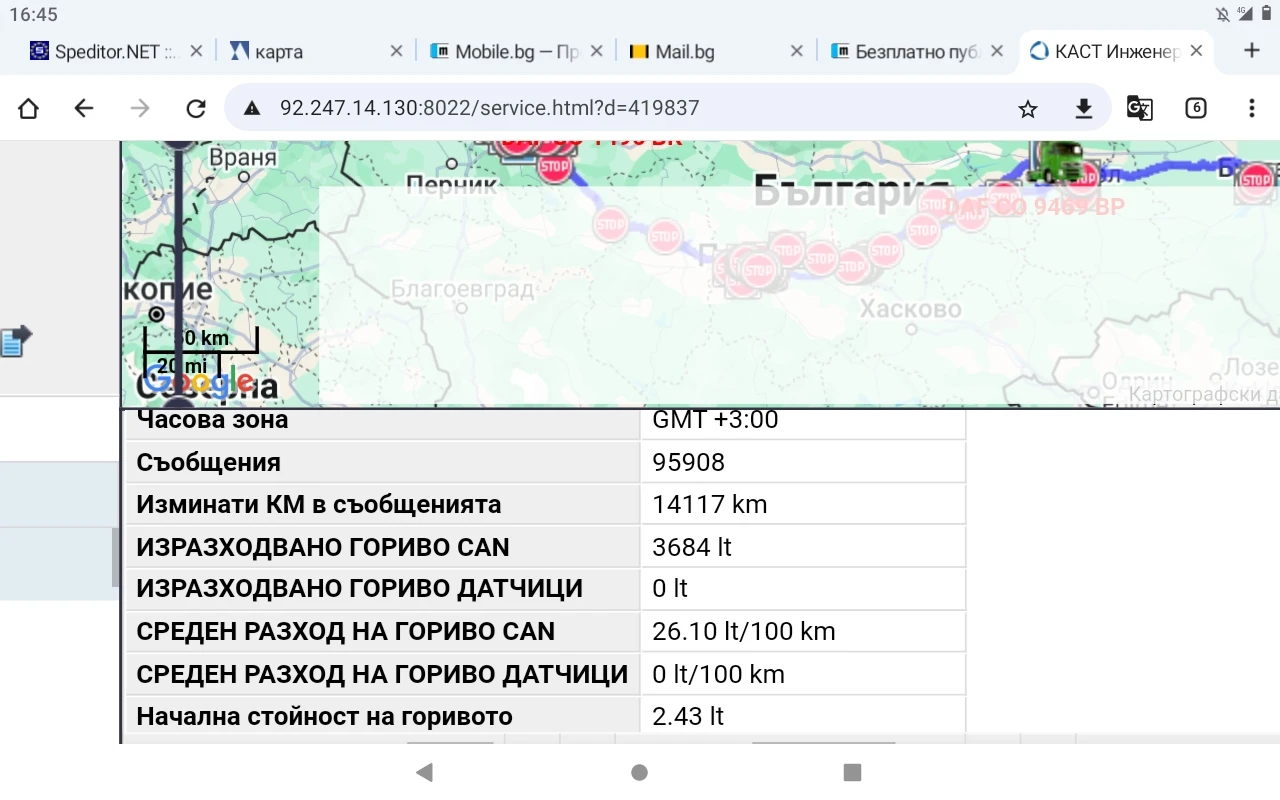Tap the browser home icon
The height and width of the screenshot is (800, 1280).
(x=28, y=108)
